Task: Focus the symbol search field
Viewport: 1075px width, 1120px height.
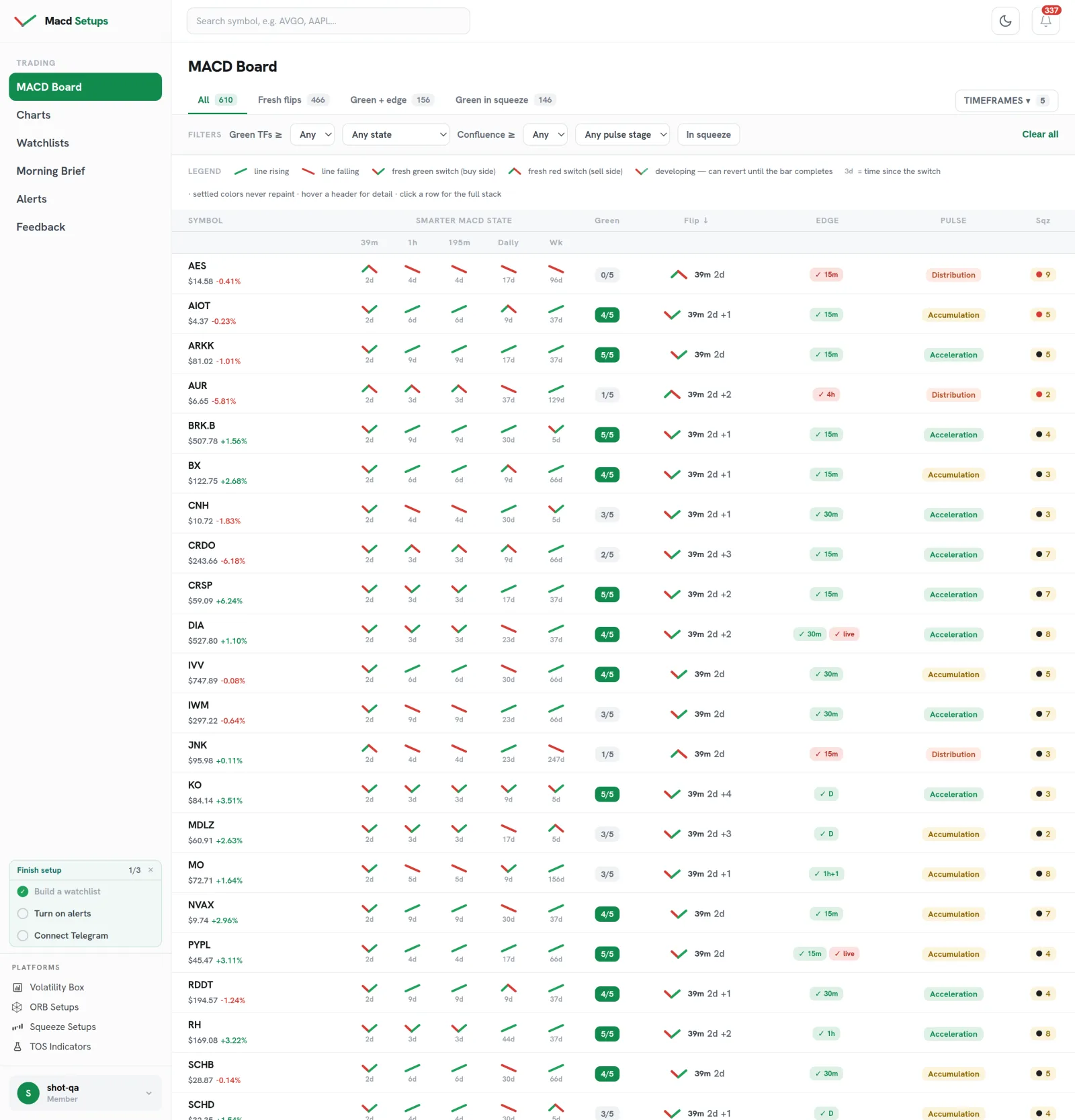Action: click(329, 21)
